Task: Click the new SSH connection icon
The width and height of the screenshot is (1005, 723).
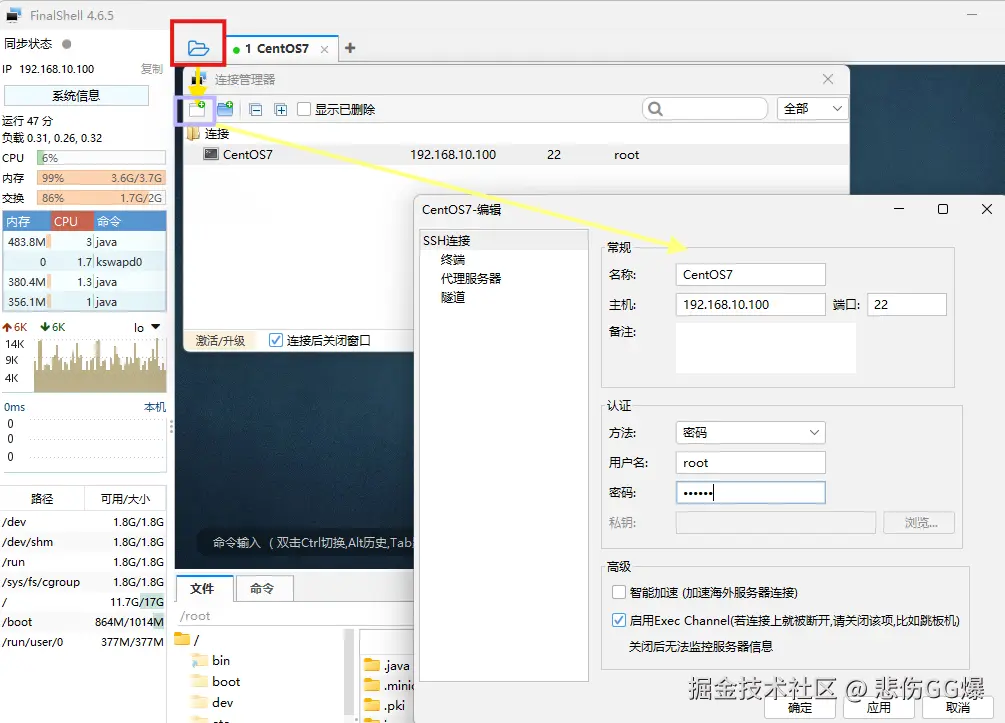Action: click(197, 109)
